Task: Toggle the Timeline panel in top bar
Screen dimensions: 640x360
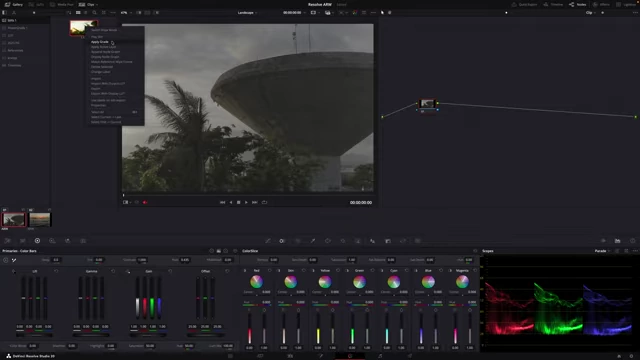Action: coord(553,4)
